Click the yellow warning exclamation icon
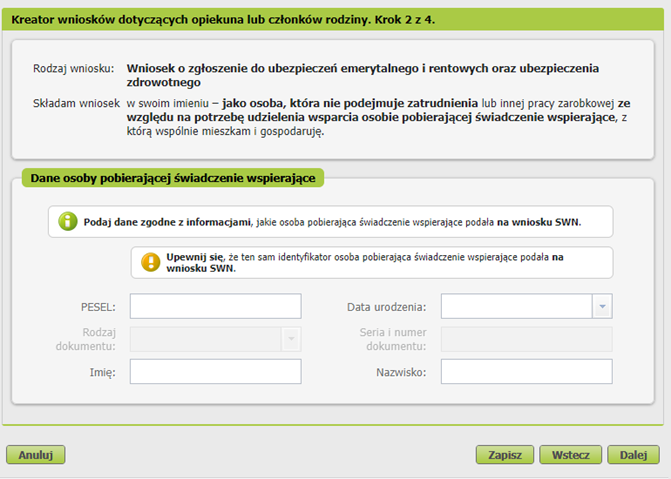This screenshot has height=479, width=671. pyautogui.click(x=151, y=262)
